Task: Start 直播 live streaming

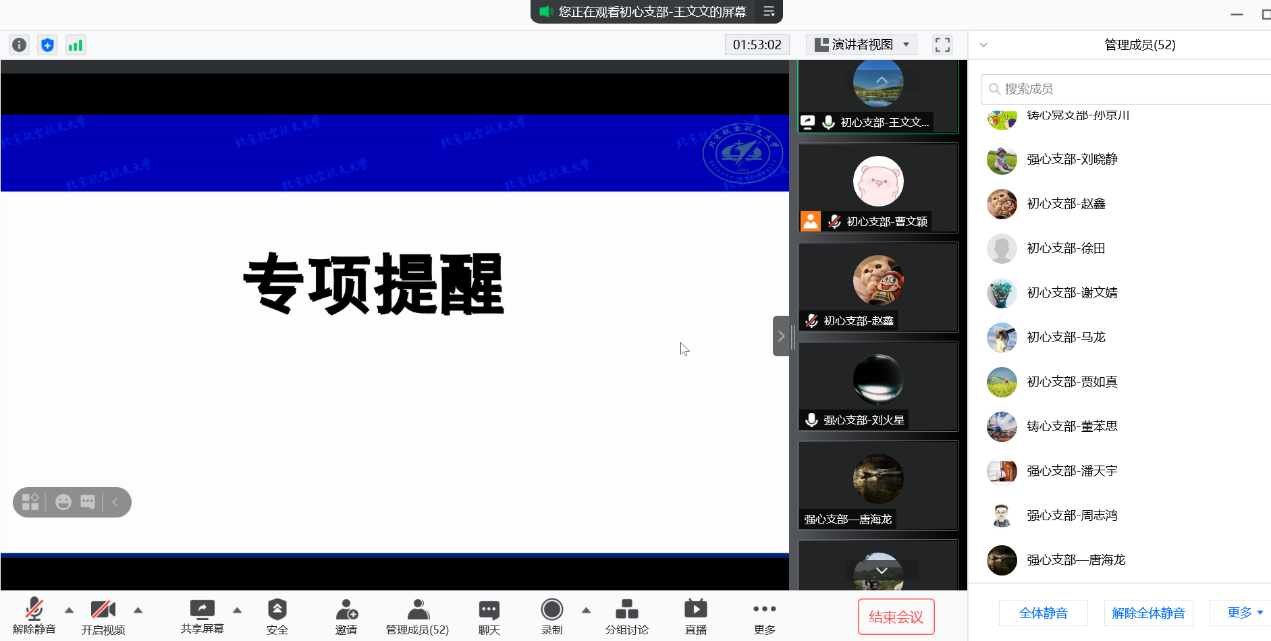Action: pos(695,615)
